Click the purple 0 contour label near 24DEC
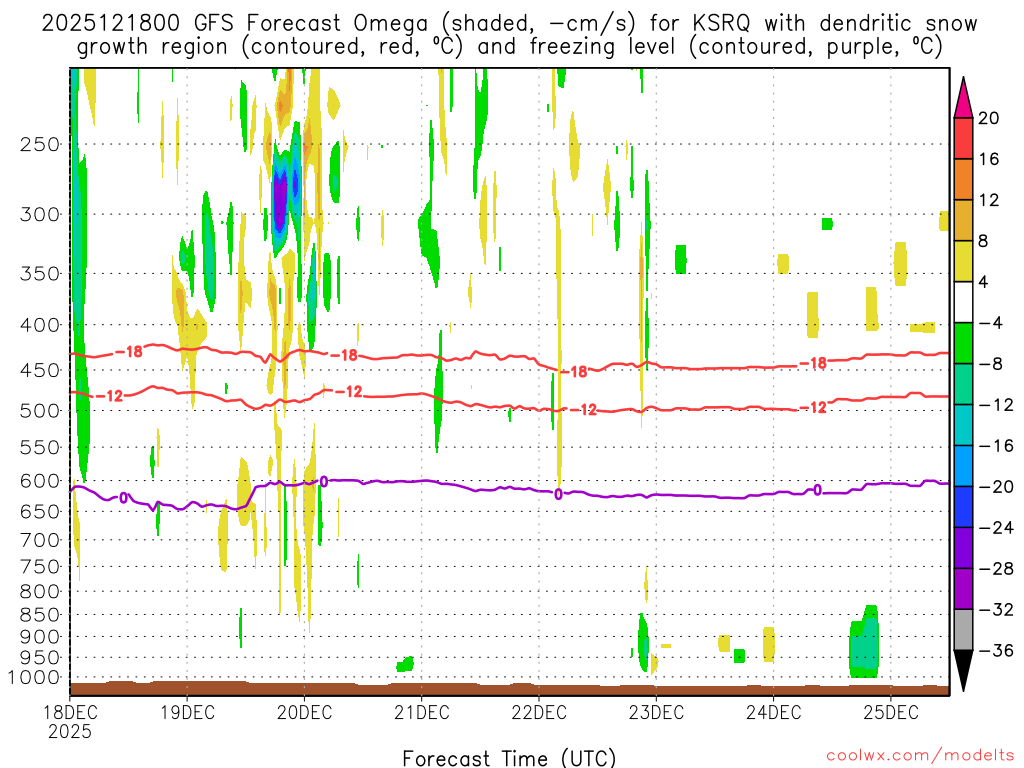Screen dimensions: 1024x768 817,490
